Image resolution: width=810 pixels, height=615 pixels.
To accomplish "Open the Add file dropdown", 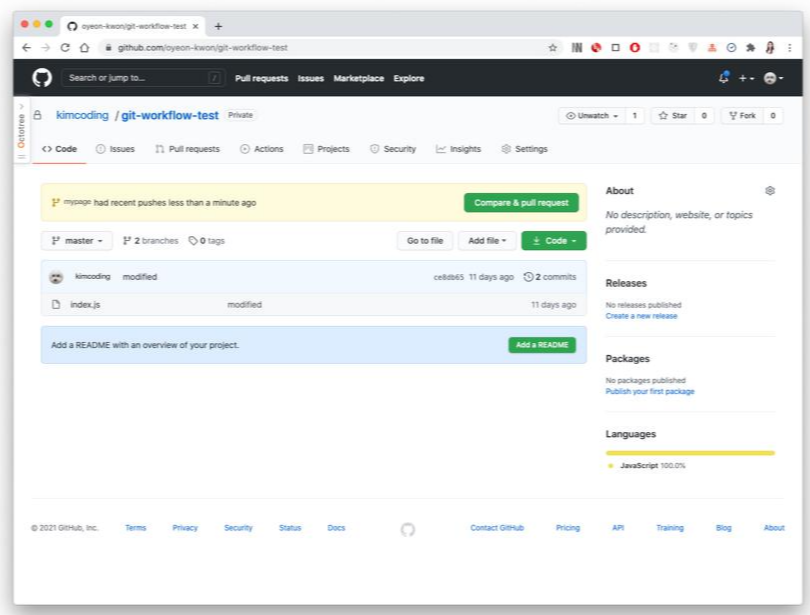I will tap(487, 241).
